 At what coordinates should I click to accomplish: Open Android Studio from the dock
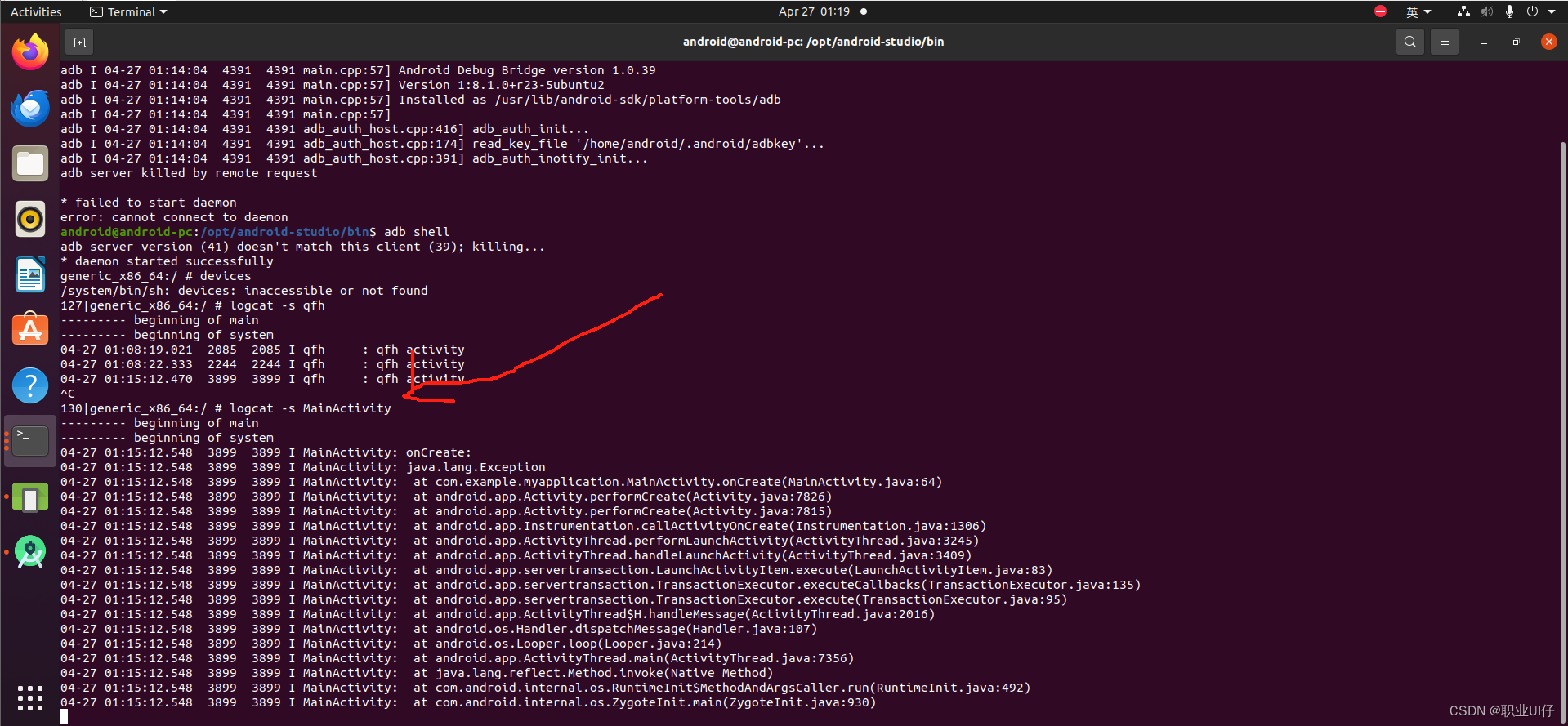30,553
